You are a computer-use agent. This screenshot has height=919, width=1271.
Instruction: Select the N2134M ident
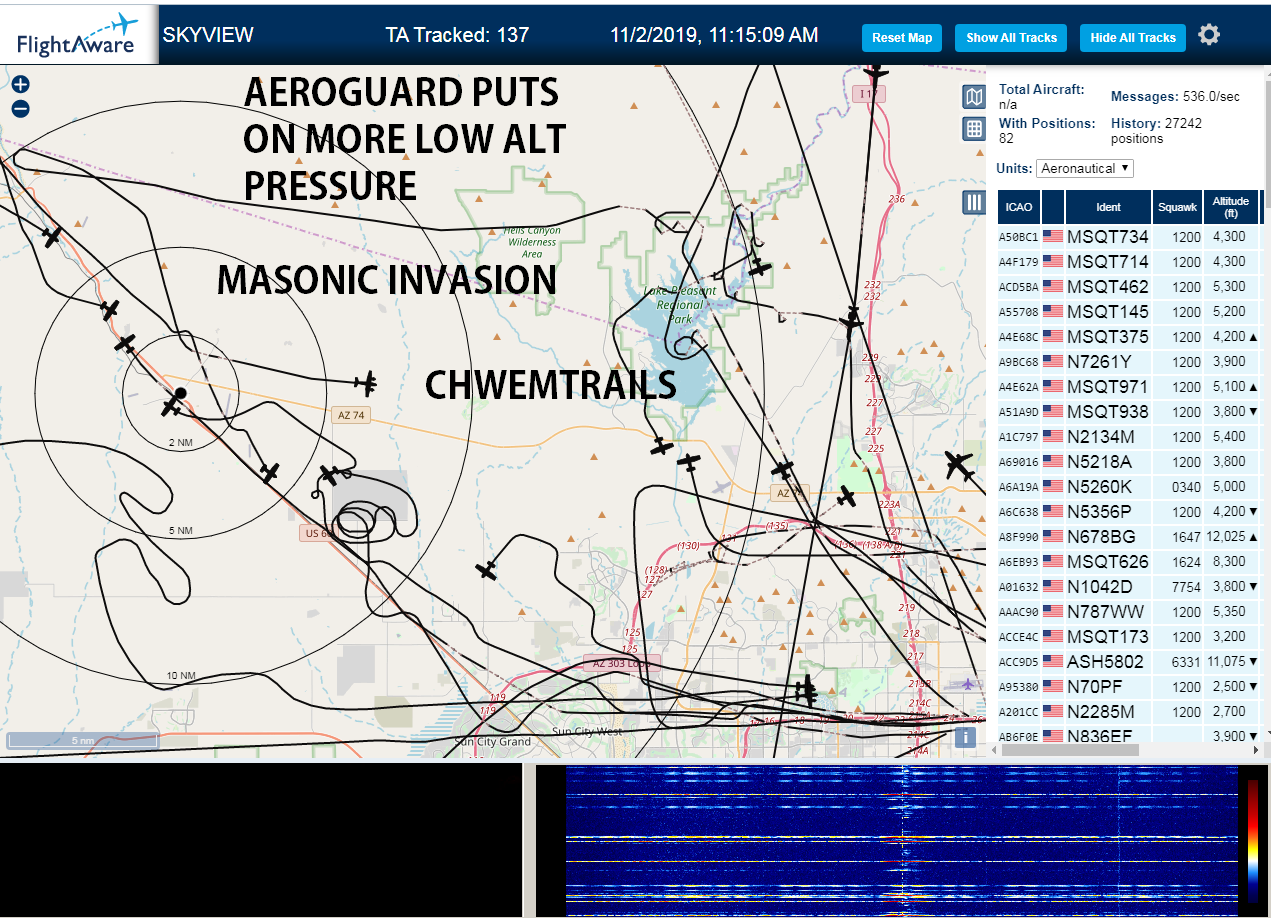tap(1101, 437)
